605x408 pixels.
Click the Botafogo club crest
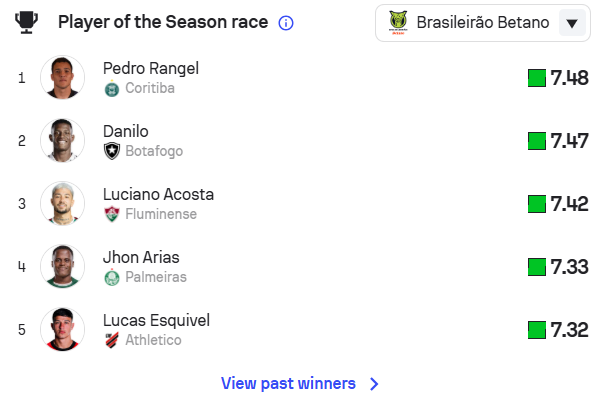[111, 151]
